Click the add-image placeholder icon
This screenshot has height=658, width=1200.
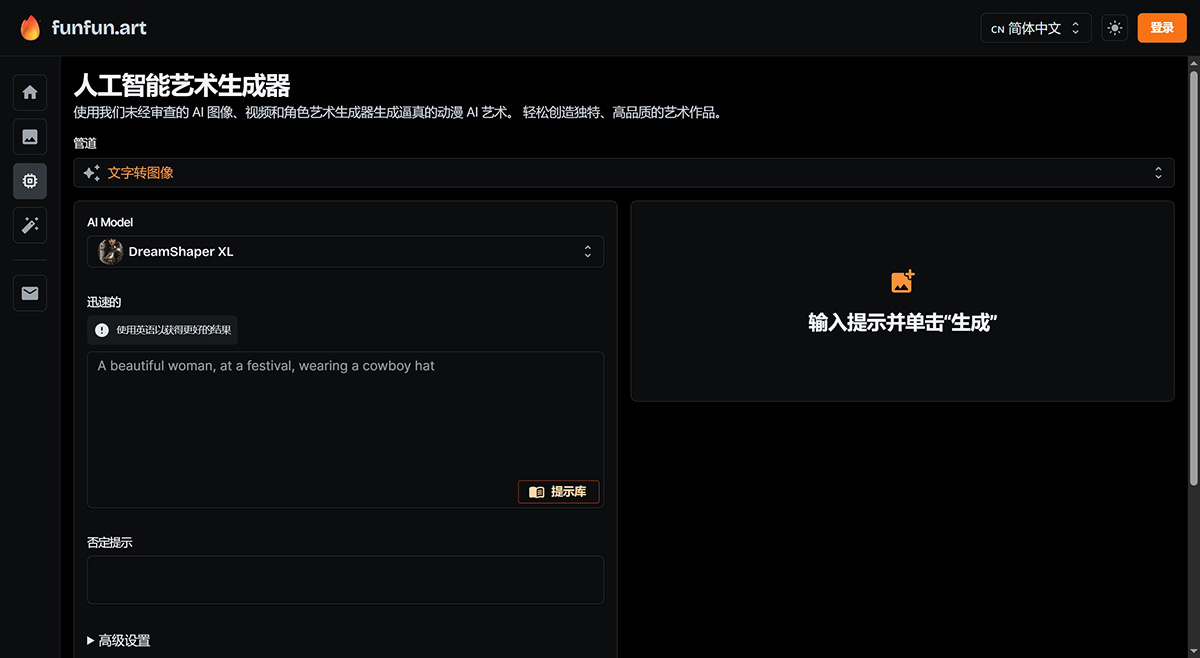[x=902, y=282]
